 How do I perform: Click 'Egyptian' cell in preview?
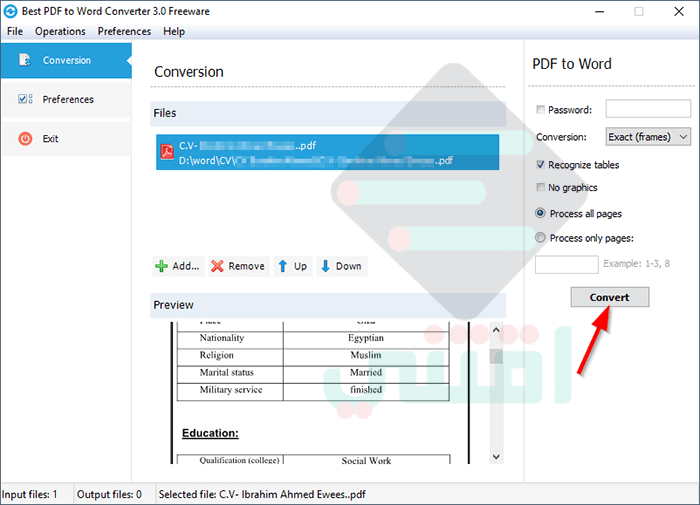click(366, 338)
